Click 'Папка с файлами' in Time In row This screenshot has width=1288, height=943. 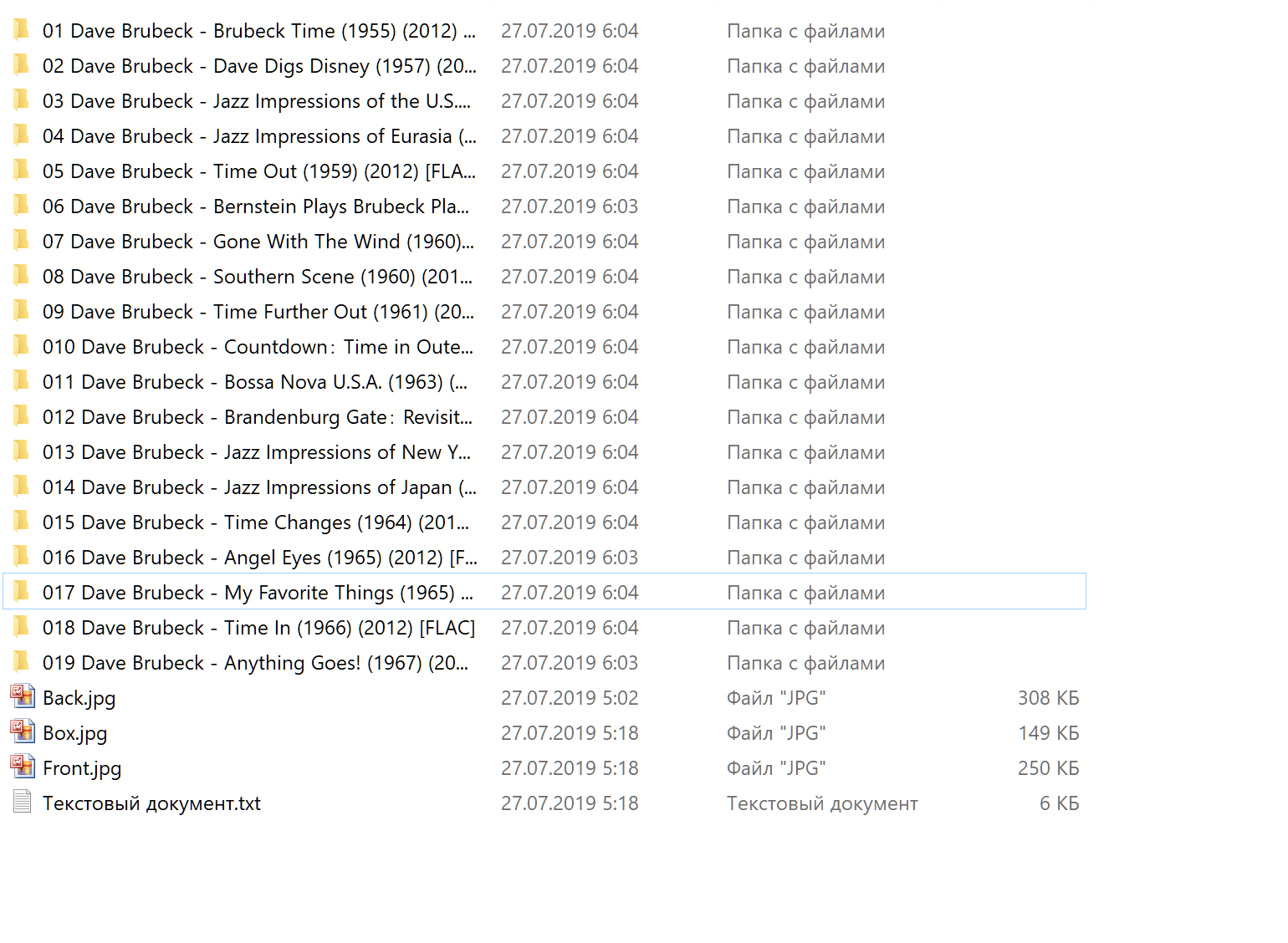(806, 628)
